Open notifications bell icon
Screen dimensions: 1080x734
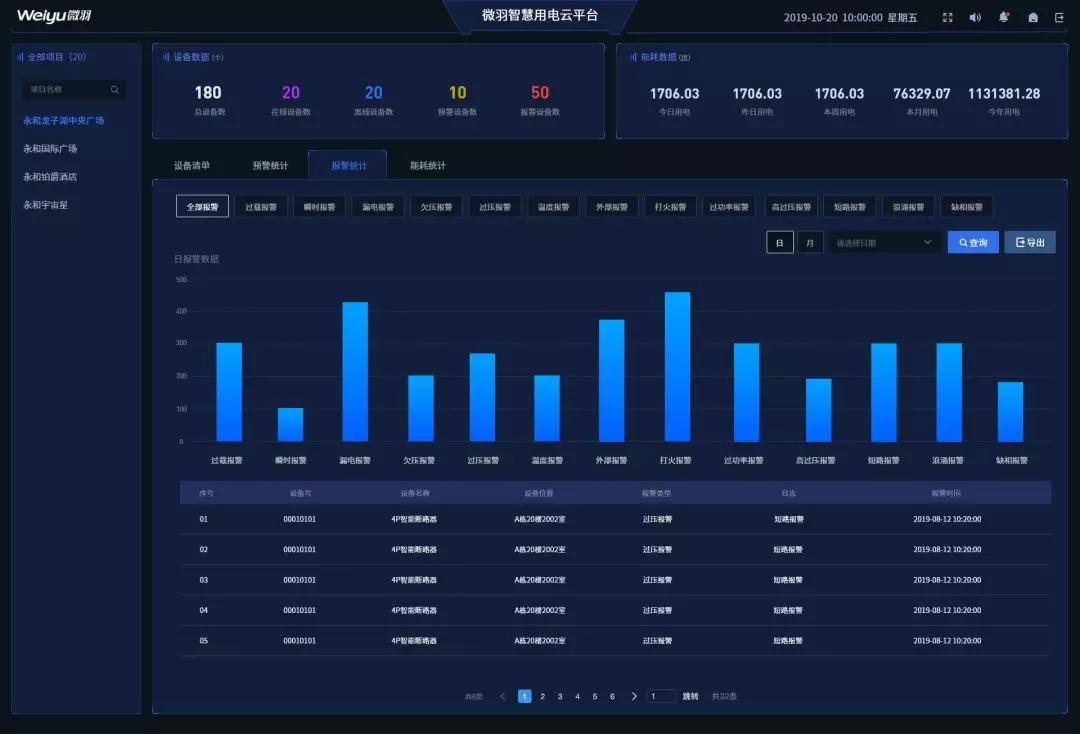coord(1004,17)
